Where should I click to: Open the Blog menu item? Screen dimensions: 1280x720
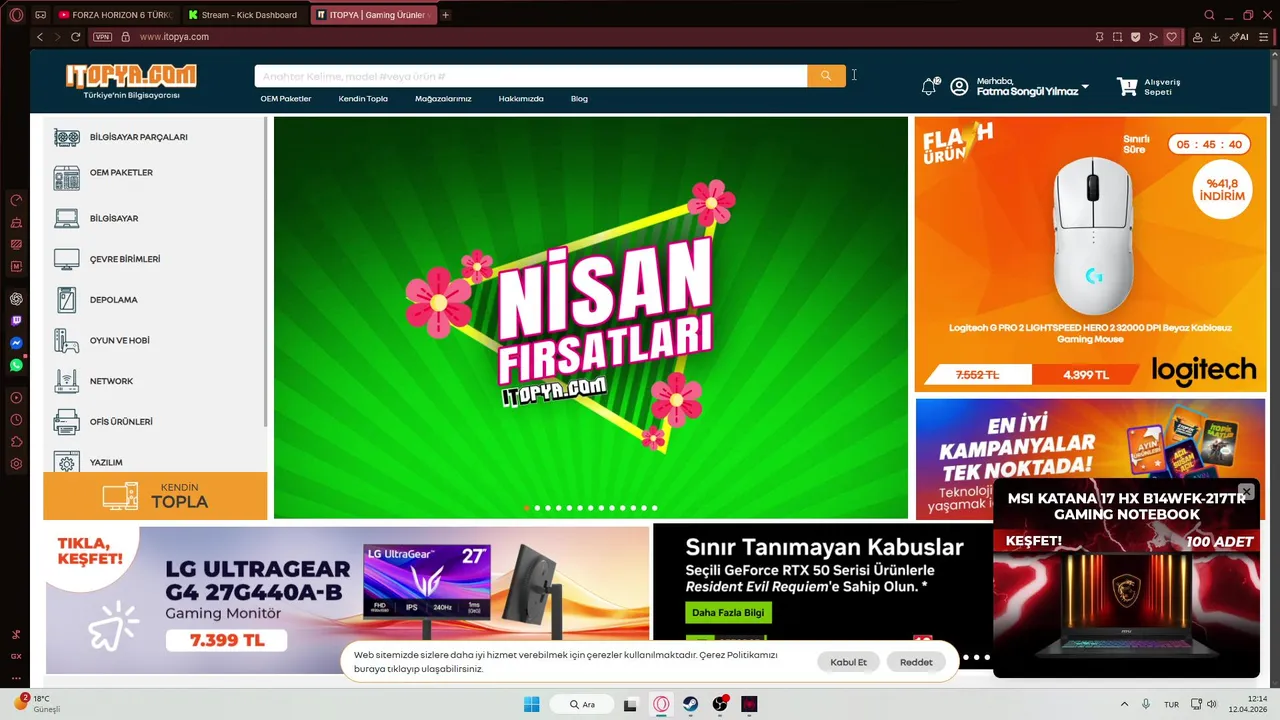click(x=579, y=99)
